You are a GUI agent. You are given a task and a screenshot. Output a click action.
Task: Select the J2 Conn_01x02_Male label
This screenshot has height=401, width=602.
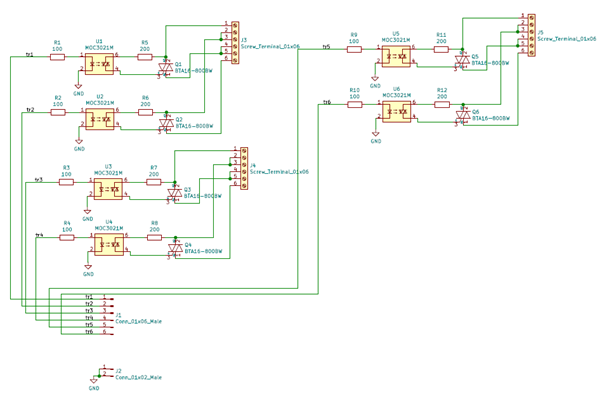tap(138, 378)
